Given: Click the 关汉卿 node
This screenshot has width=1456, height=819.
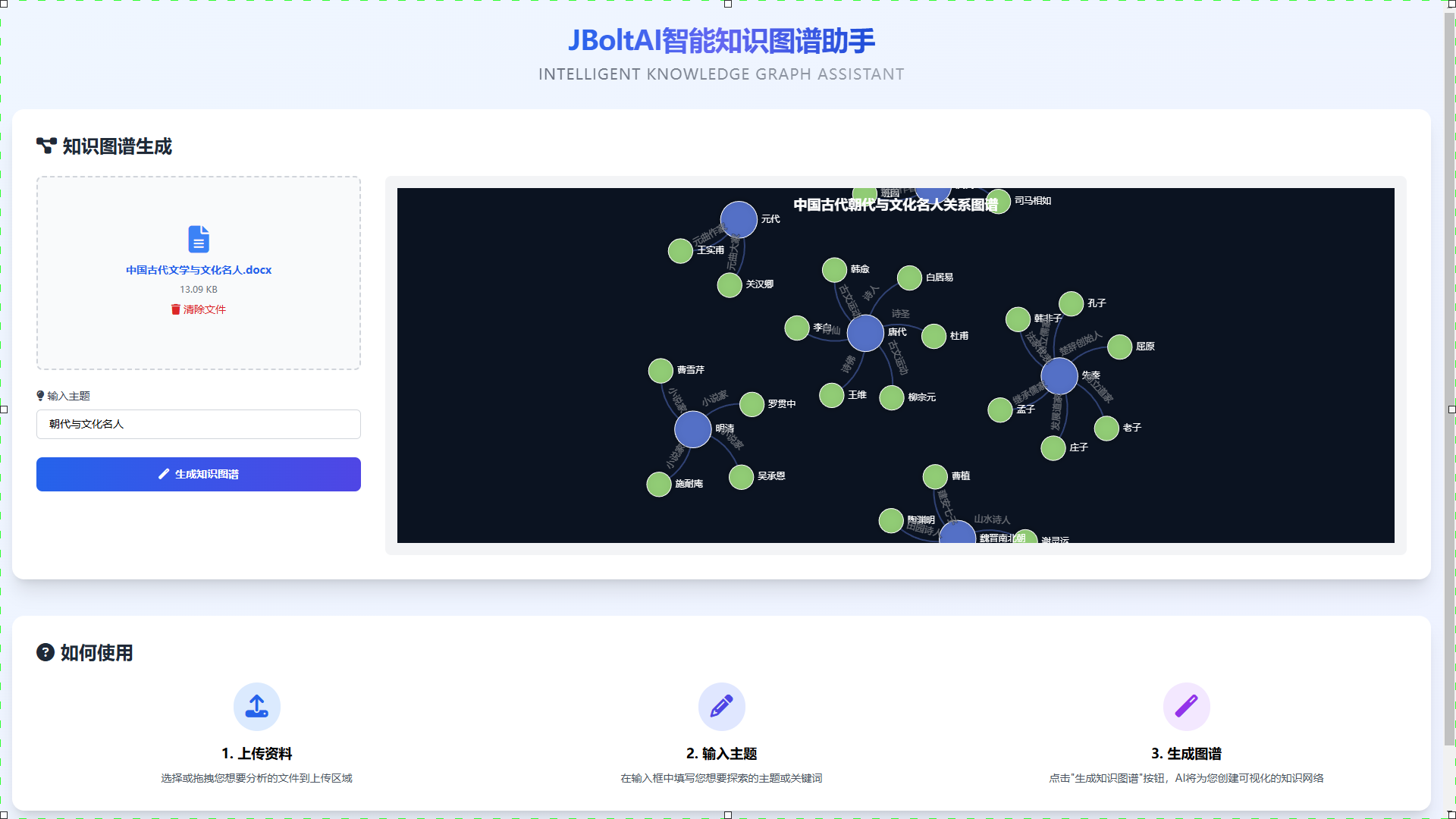Looking at the screenshot, I should [x=730, y=285].
